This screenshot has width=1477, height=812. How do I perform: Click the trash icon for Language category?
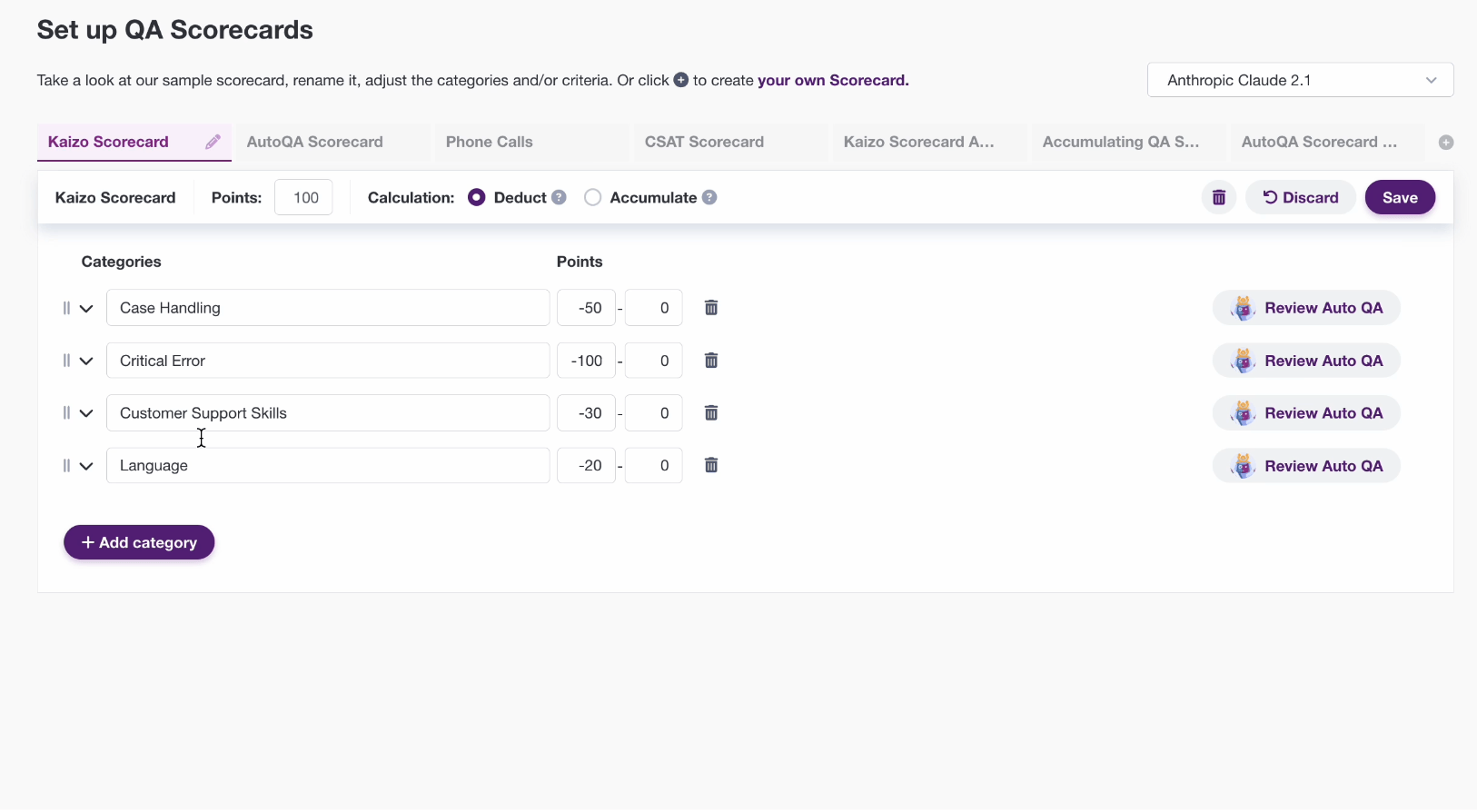[x=711, y=466]
